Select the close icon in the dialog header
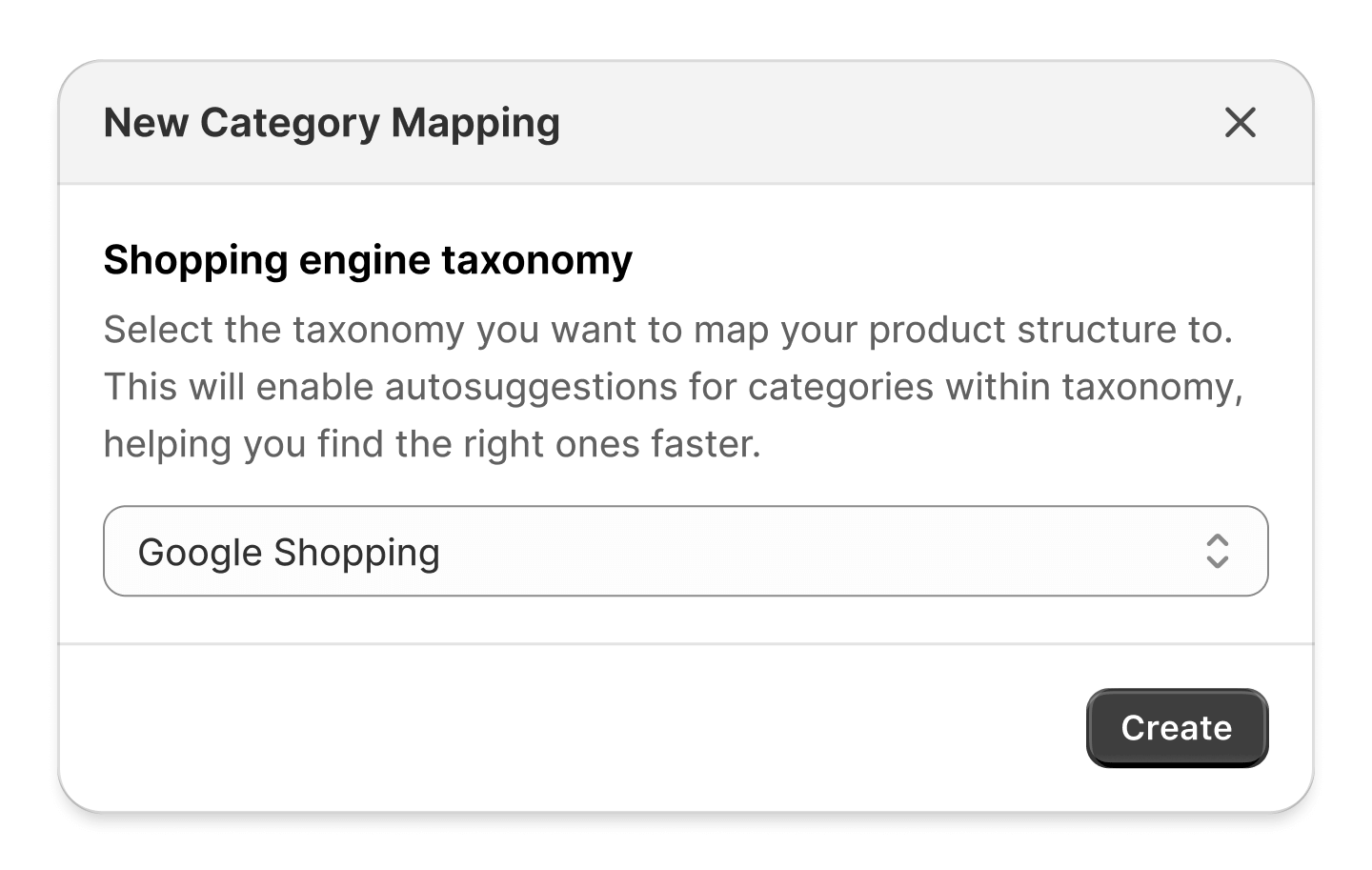1372x870 pixels. tap(1241, 123)
